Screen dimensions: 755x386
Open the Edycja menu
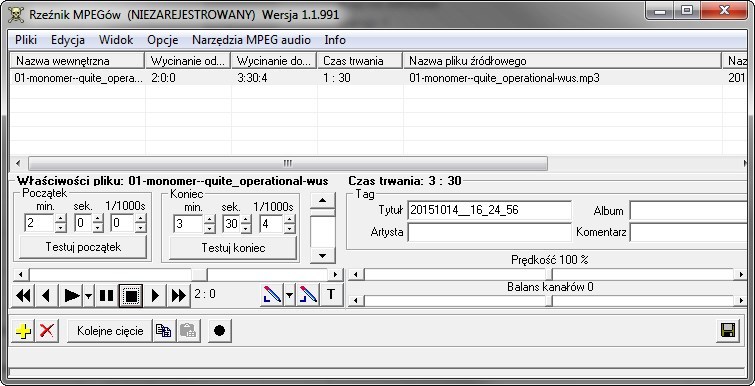coord(68,40)
